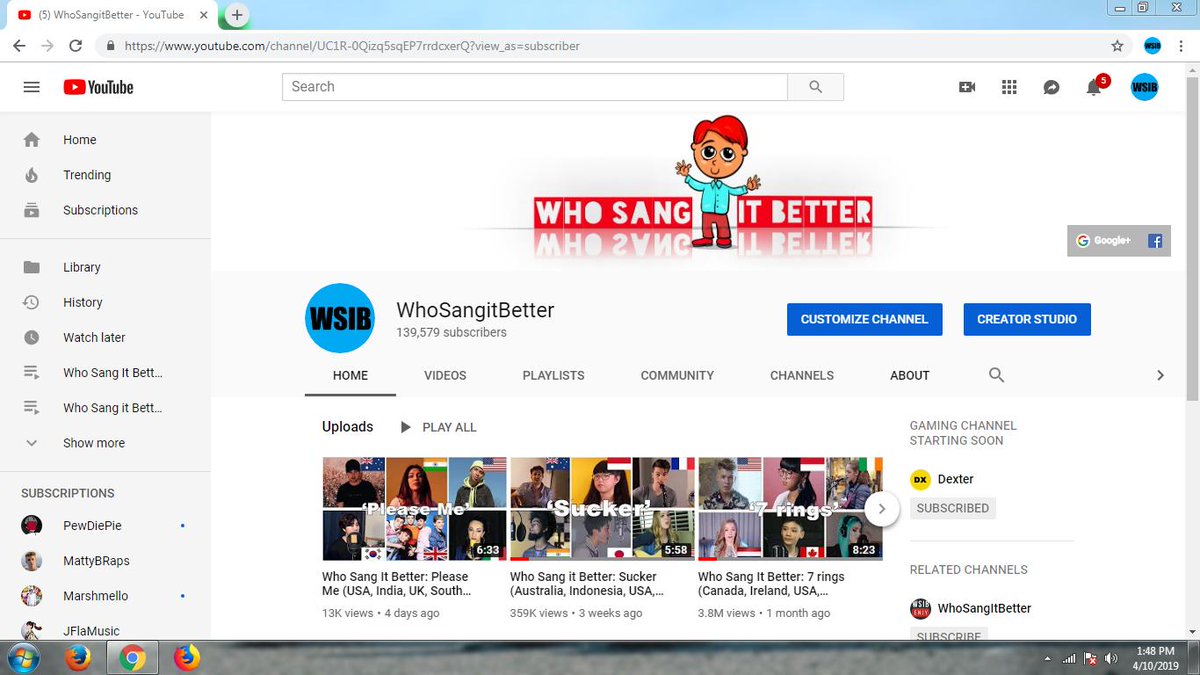Open Chrome from the taskbar

click(x=132, y=657)
